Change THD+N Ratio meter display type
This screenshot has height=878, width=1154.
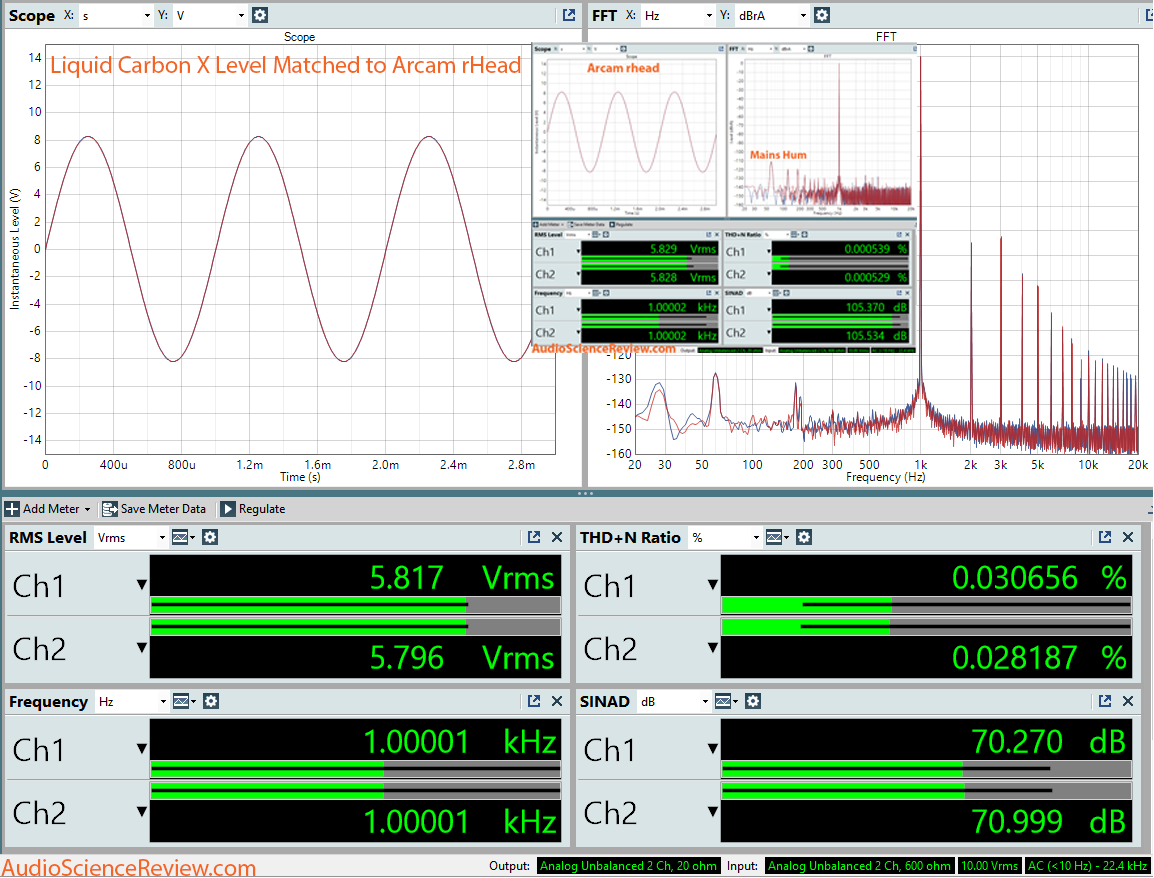(776, 537)
